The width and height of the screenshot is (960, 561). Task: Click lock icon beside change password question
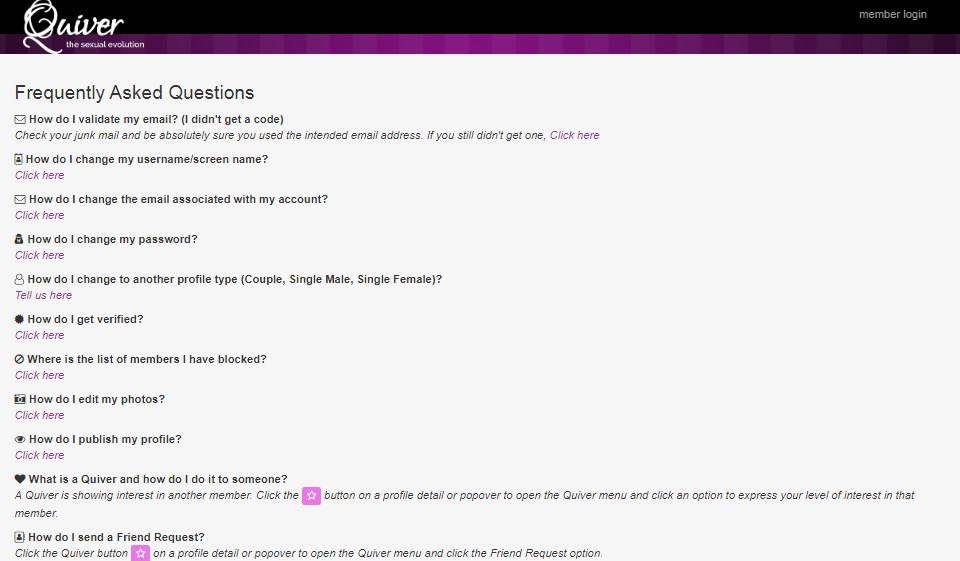[19, 239]
